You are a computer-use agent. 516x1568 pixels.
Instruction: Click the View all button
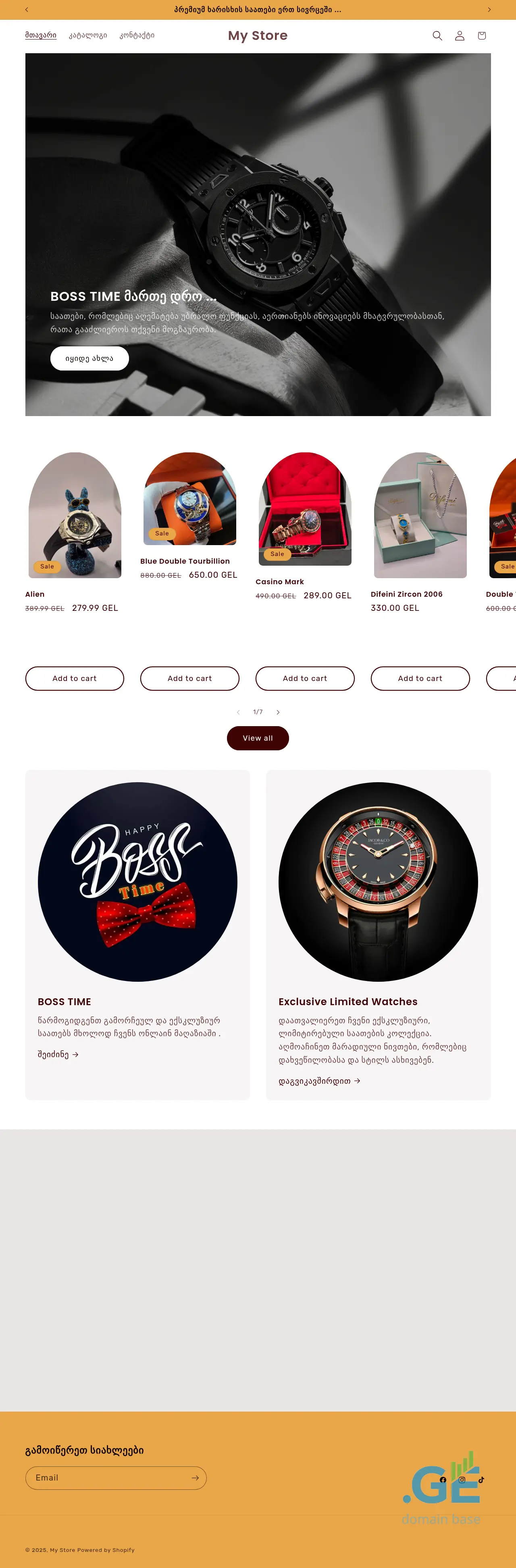[258, 738]
